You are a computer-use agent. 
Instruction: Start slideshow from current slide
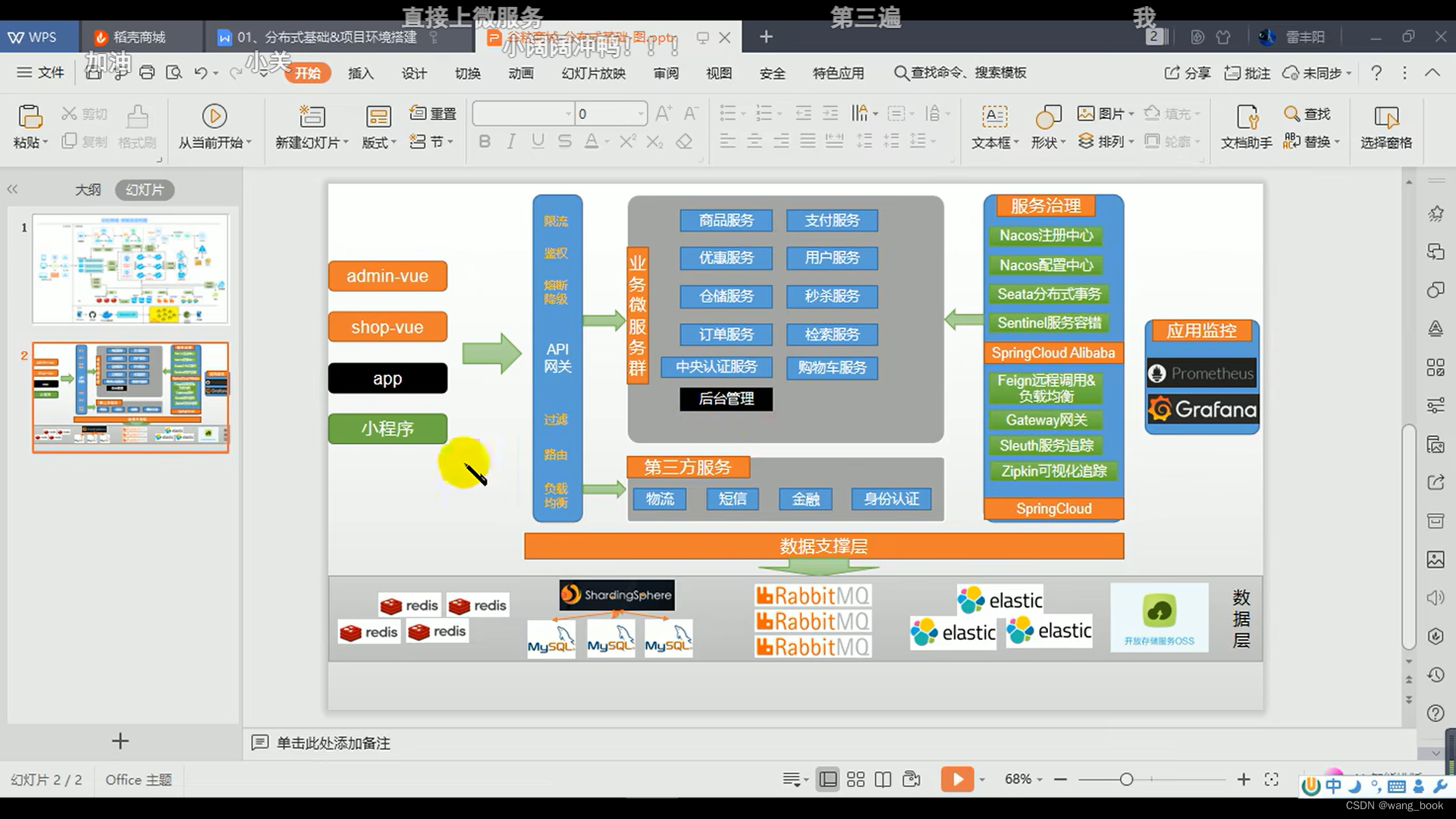(215, 125)
